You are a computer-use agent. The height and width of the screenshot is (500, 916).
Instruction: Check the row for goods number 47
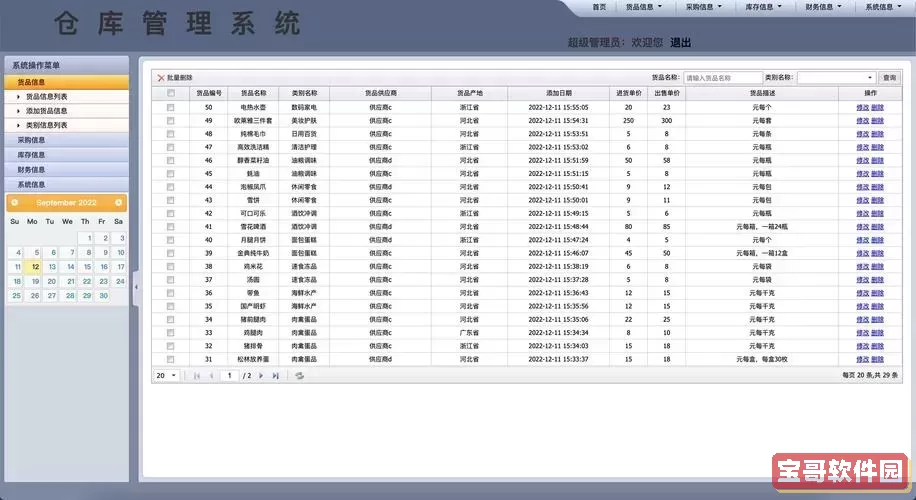click(171, 147)
